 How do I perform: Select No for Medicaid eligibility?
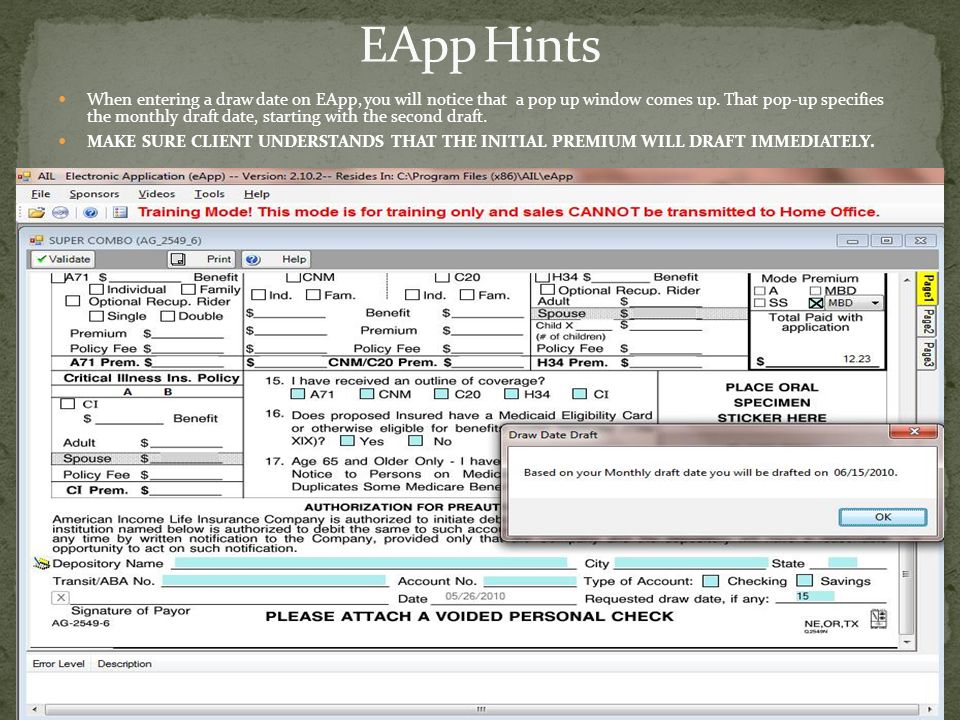[x=416, y=441]
